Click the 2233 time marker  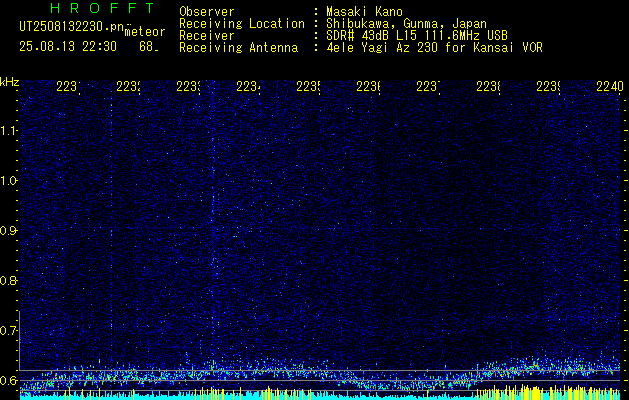pos(188,86)
